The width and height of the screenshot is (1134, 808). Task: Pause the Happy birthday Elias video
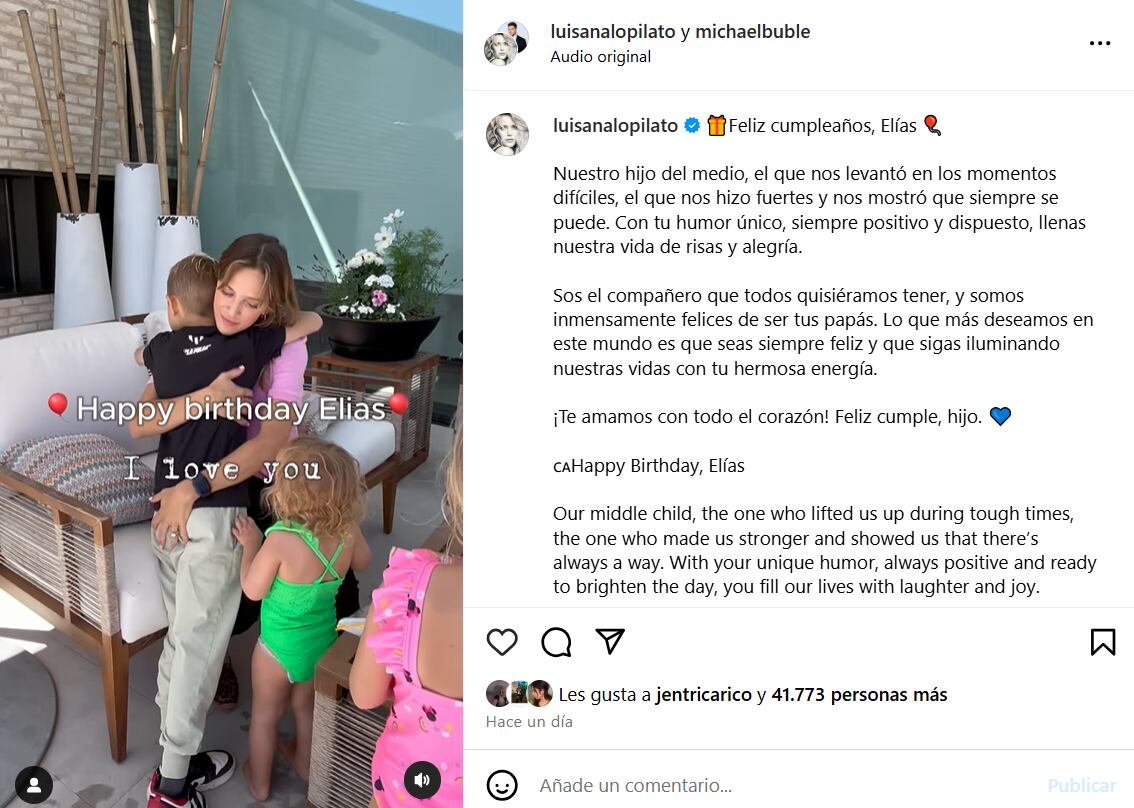[231, 404]
